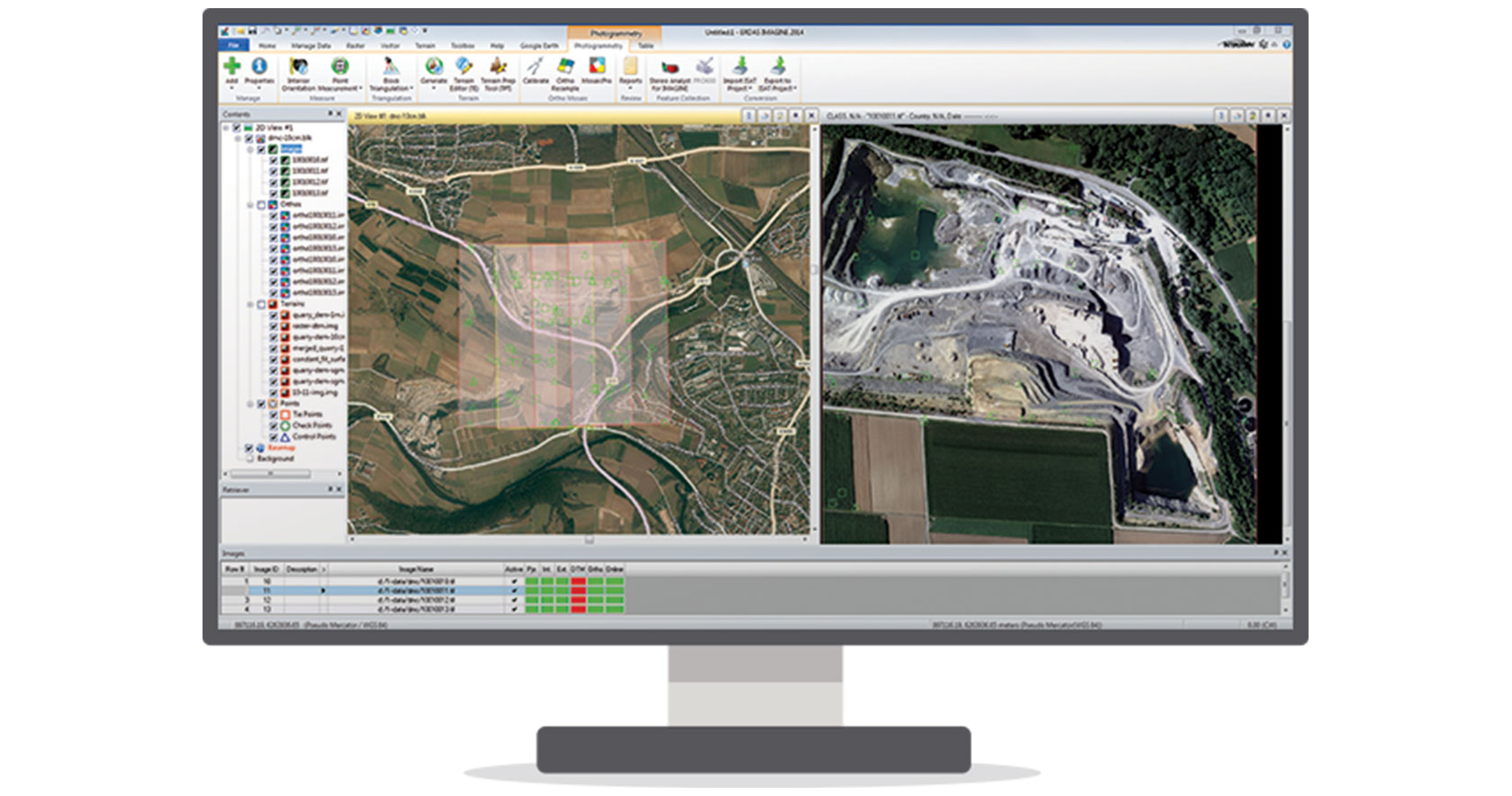Select the highlighted Images node in tree
The image size is (1512, 796).
(x=291, y=149)
